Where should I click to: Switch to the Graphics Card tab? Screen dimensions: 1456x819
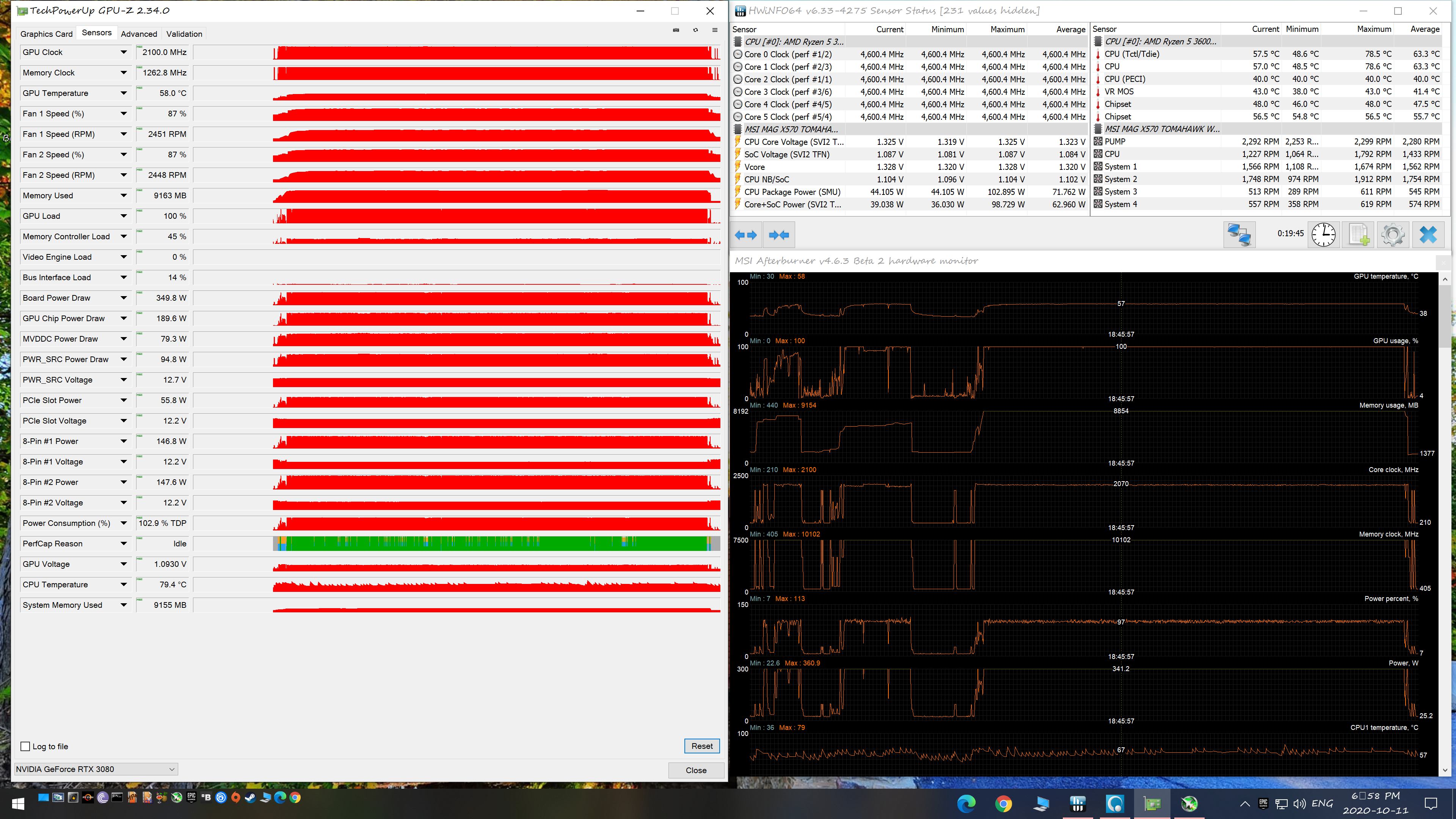click(x=46, y=34)
